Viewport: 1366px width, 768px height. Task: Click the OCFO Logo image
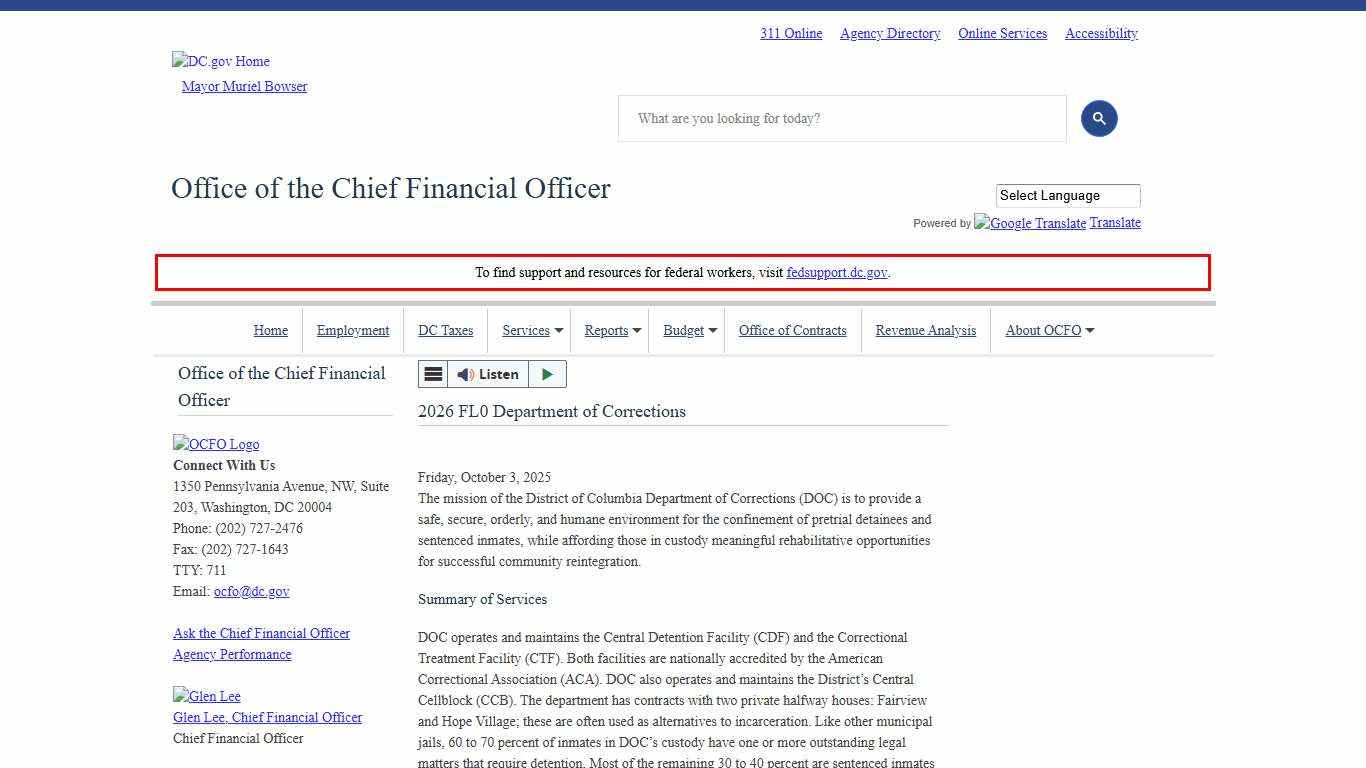pos(216,444)
